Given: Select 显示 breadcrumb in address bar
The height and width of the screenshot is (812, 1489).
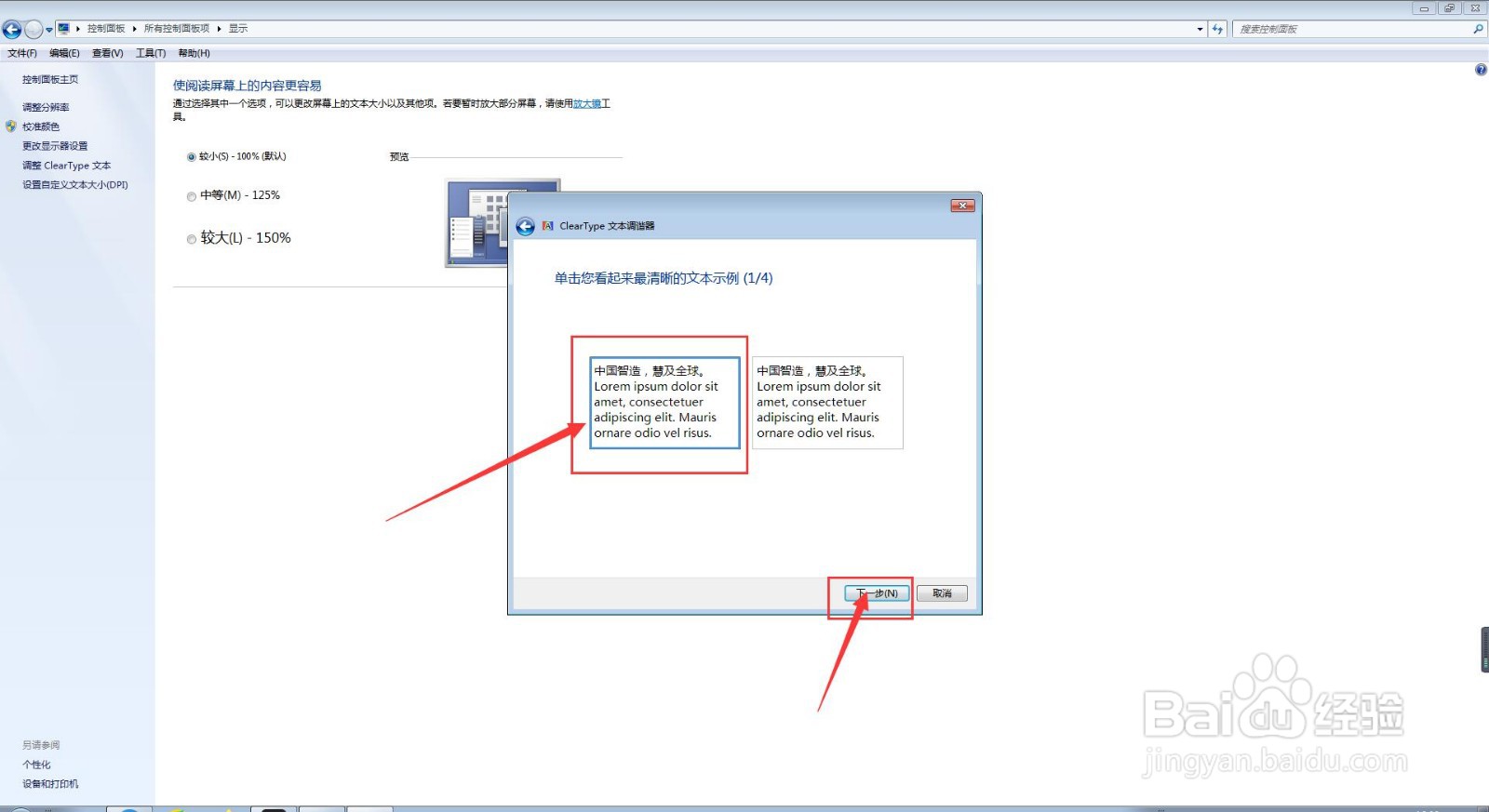Looking at the screenshot, I should [238, 29].
